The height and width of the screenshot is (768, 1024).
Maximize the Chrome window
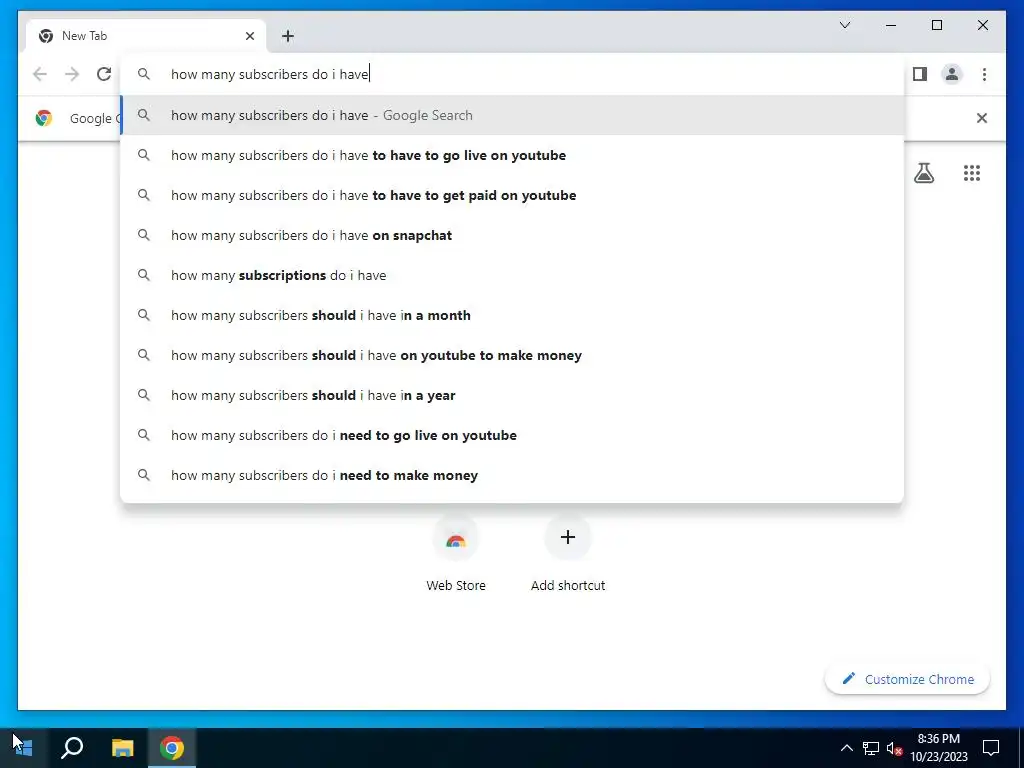click(936, 25)
